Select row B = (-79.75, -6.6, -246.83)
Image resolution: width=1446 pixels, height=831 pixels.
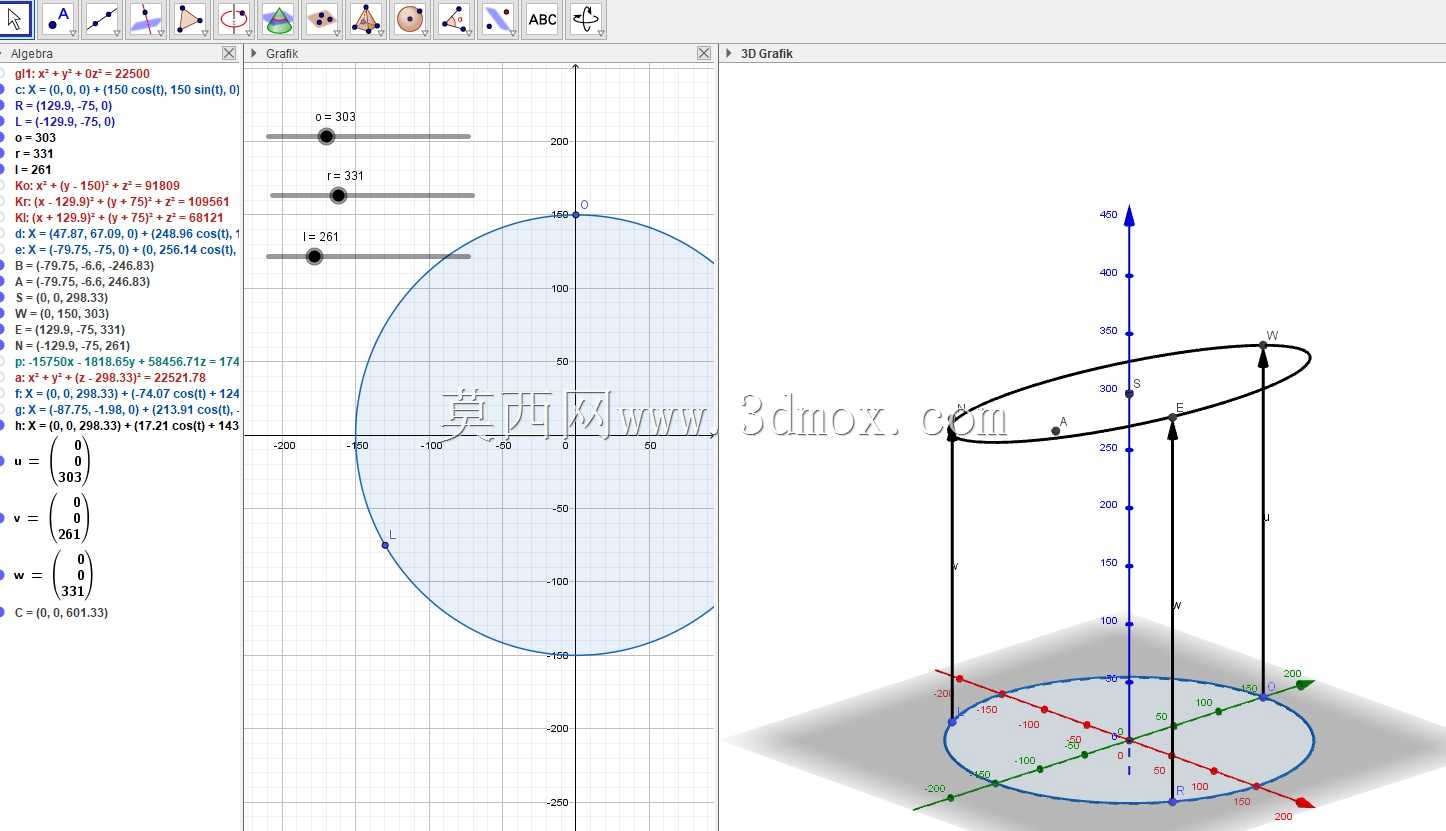point(84,265)
